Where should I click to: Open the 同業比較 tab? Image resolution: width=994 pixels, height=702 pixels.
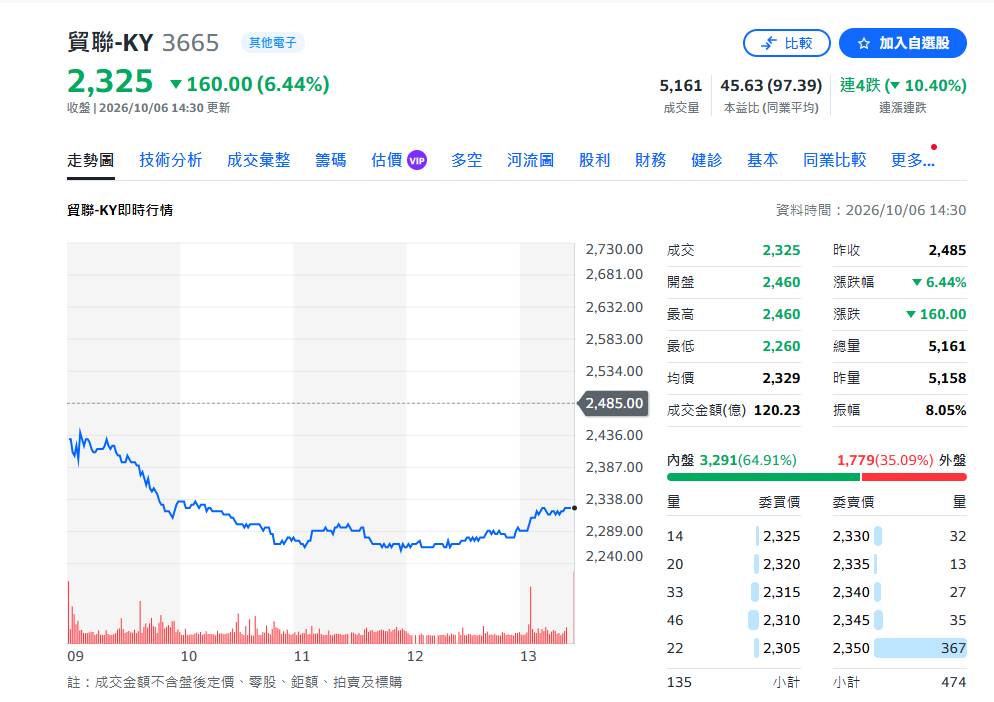click(x=835, y=160)
